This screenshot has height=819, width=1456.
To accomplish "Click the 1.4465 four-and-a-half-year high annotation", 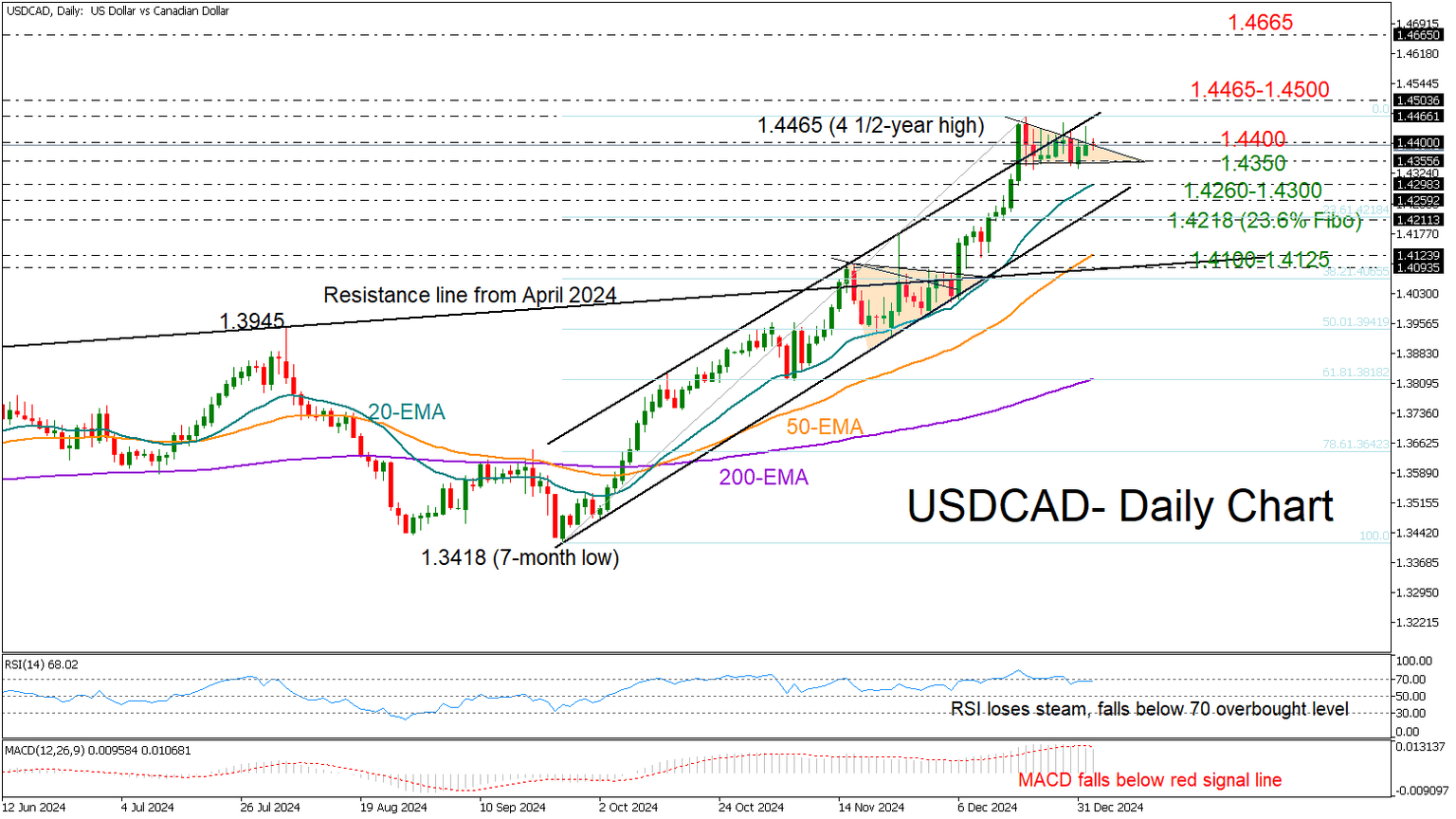I will tap(869, 123).
